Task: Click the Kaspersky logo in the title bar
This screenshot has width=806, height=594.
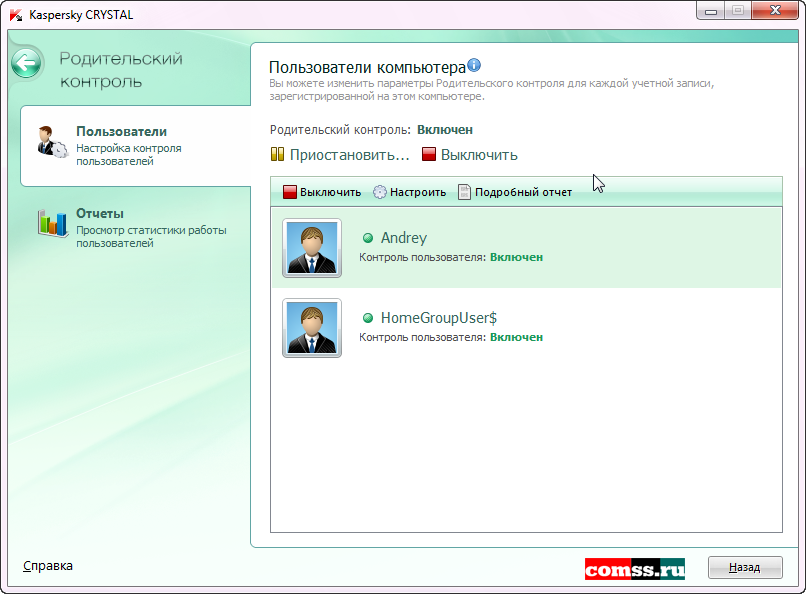Action: pyautogui.click(x=16, y=15)
